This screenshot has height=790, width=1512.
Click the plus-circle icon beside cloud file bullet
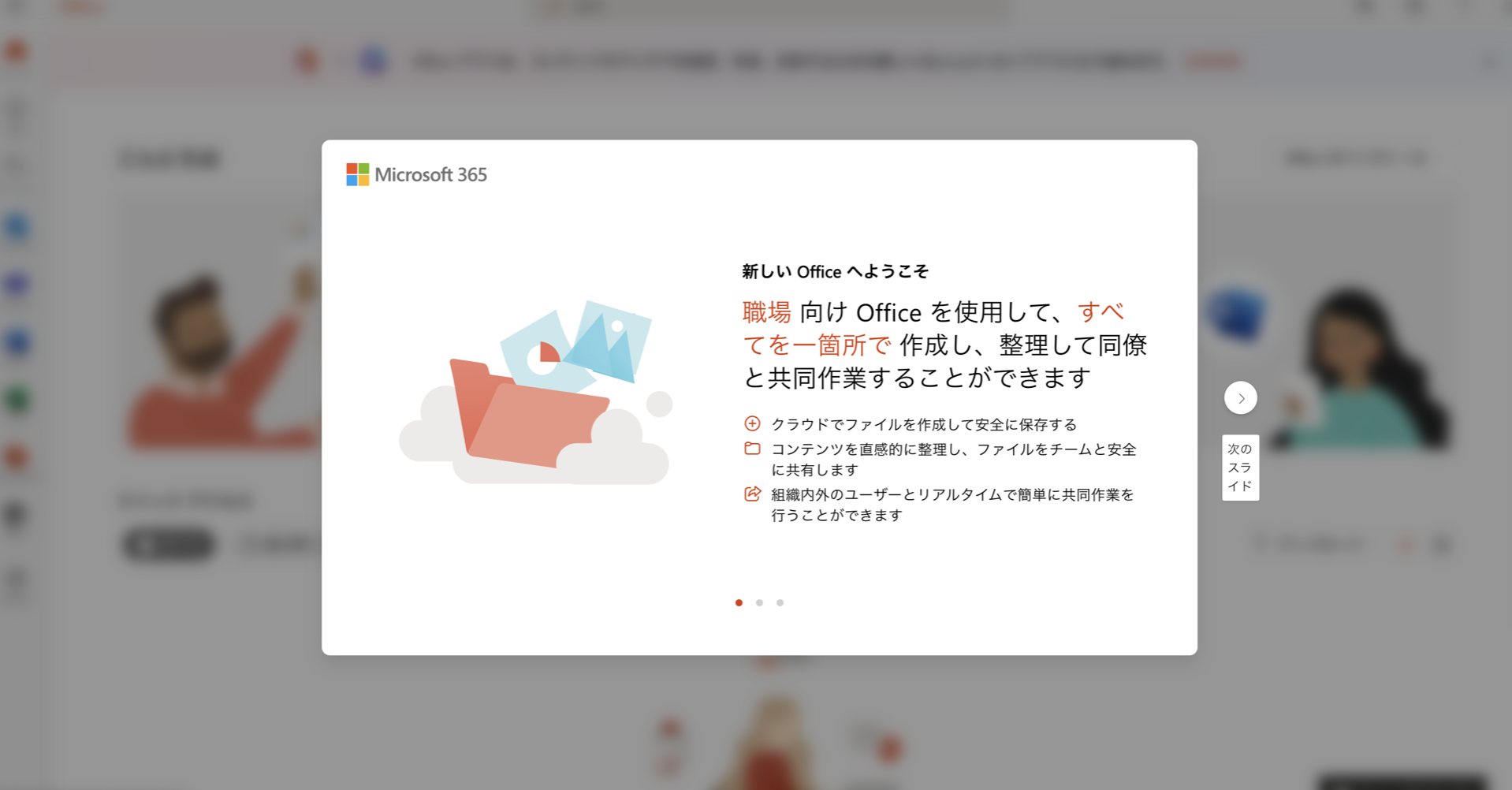(752, 423)
